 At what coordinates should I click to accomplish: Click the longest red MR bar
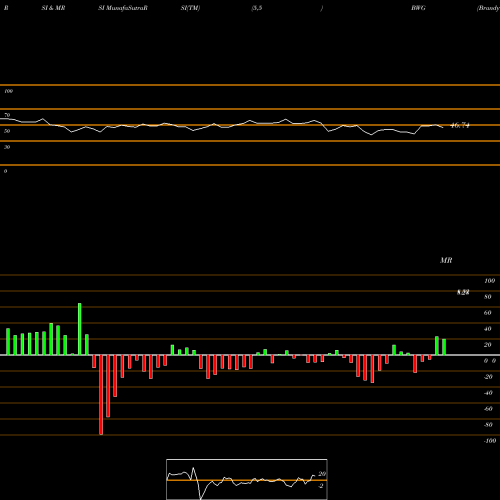[x=101, y=395]
